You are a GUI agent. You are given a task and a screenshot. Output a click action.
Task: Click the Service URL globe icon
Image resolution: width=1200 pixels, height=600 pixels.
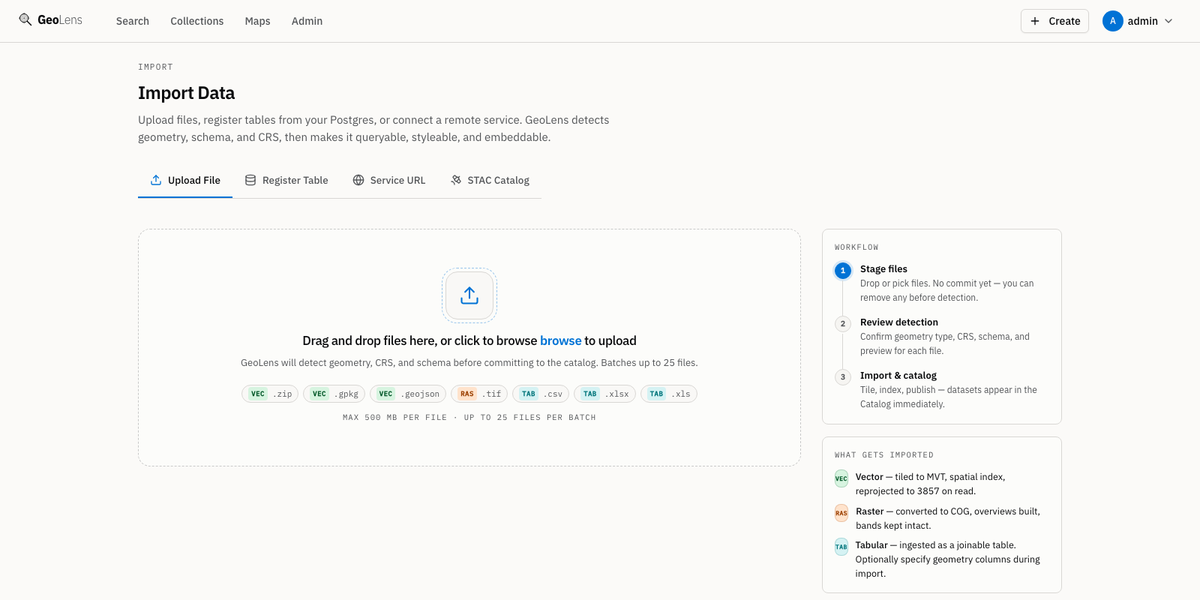coord(358,180)
